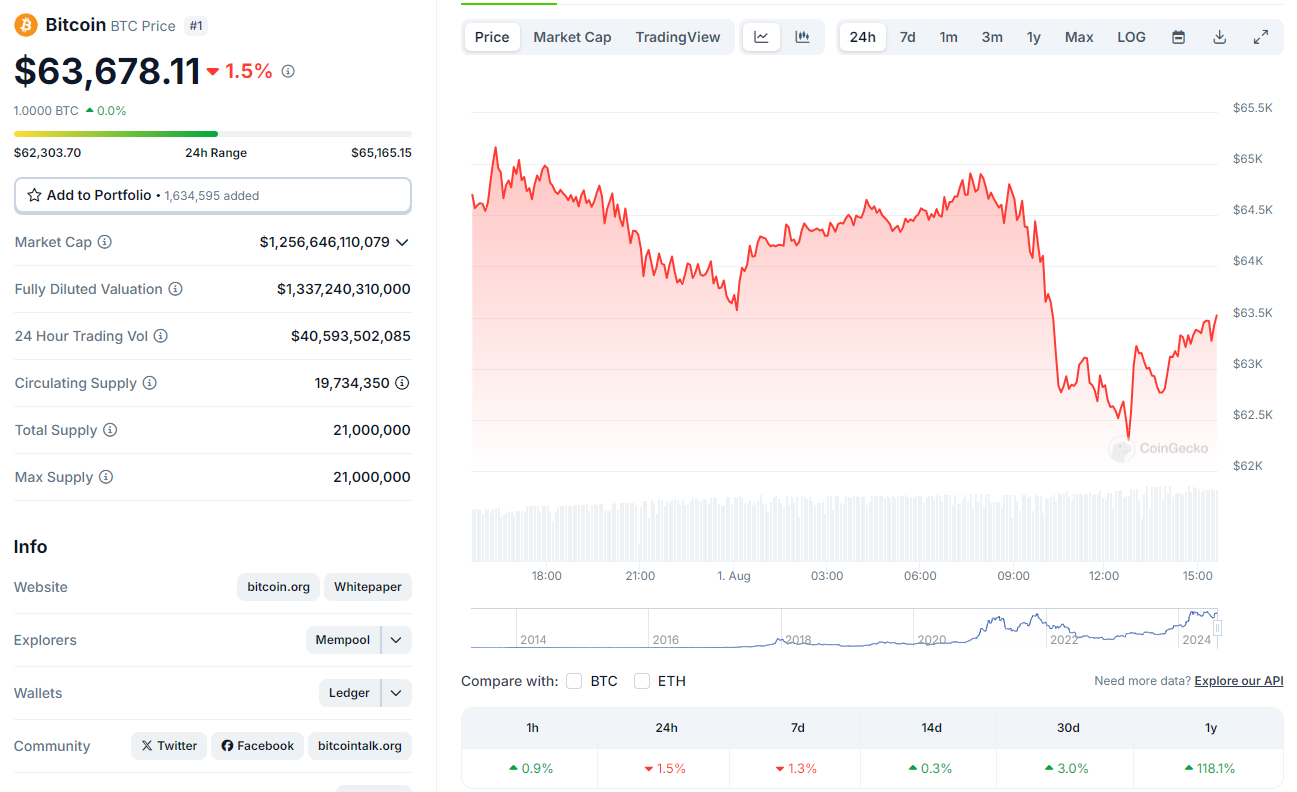The image size is (1297, 792).
Task: Expand the Market Cap value chevron
Action: (x=402, y=242)
